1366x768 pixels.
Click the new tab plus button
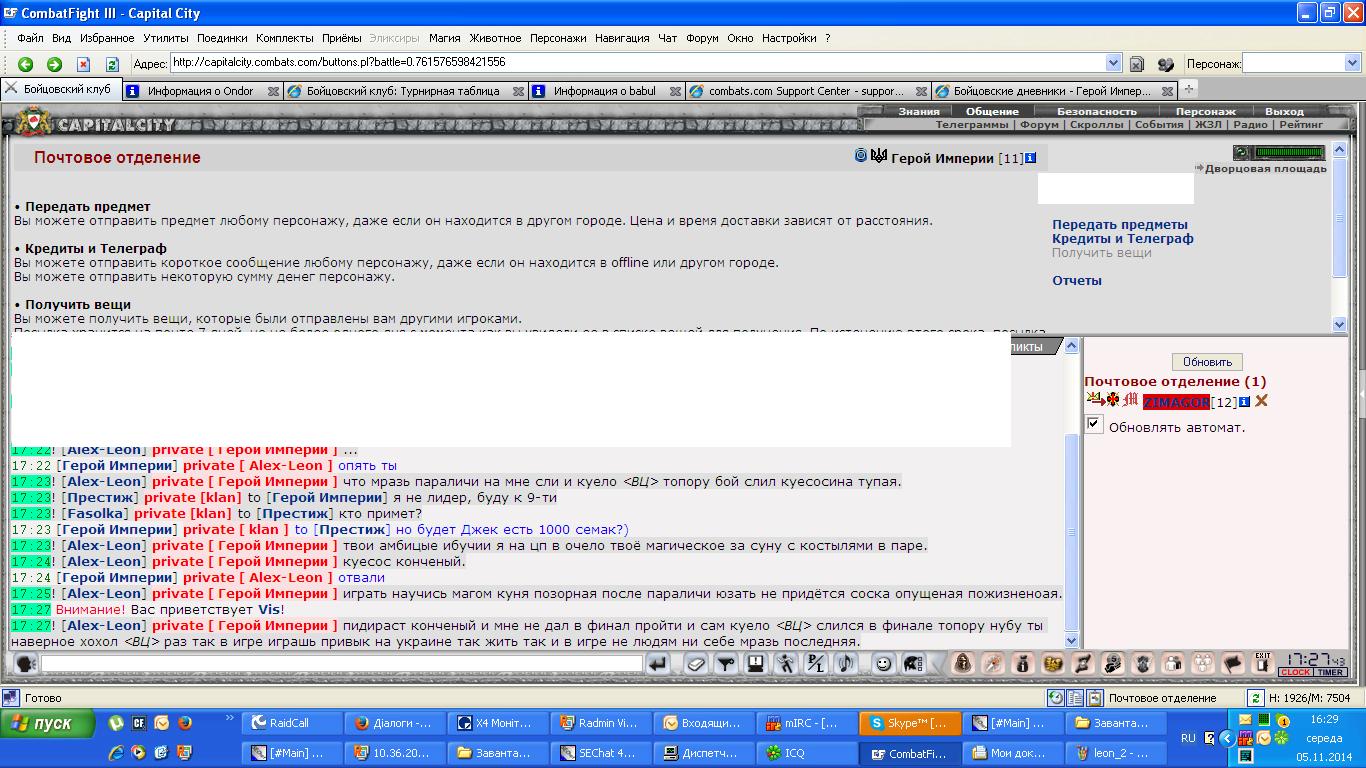1189,89
